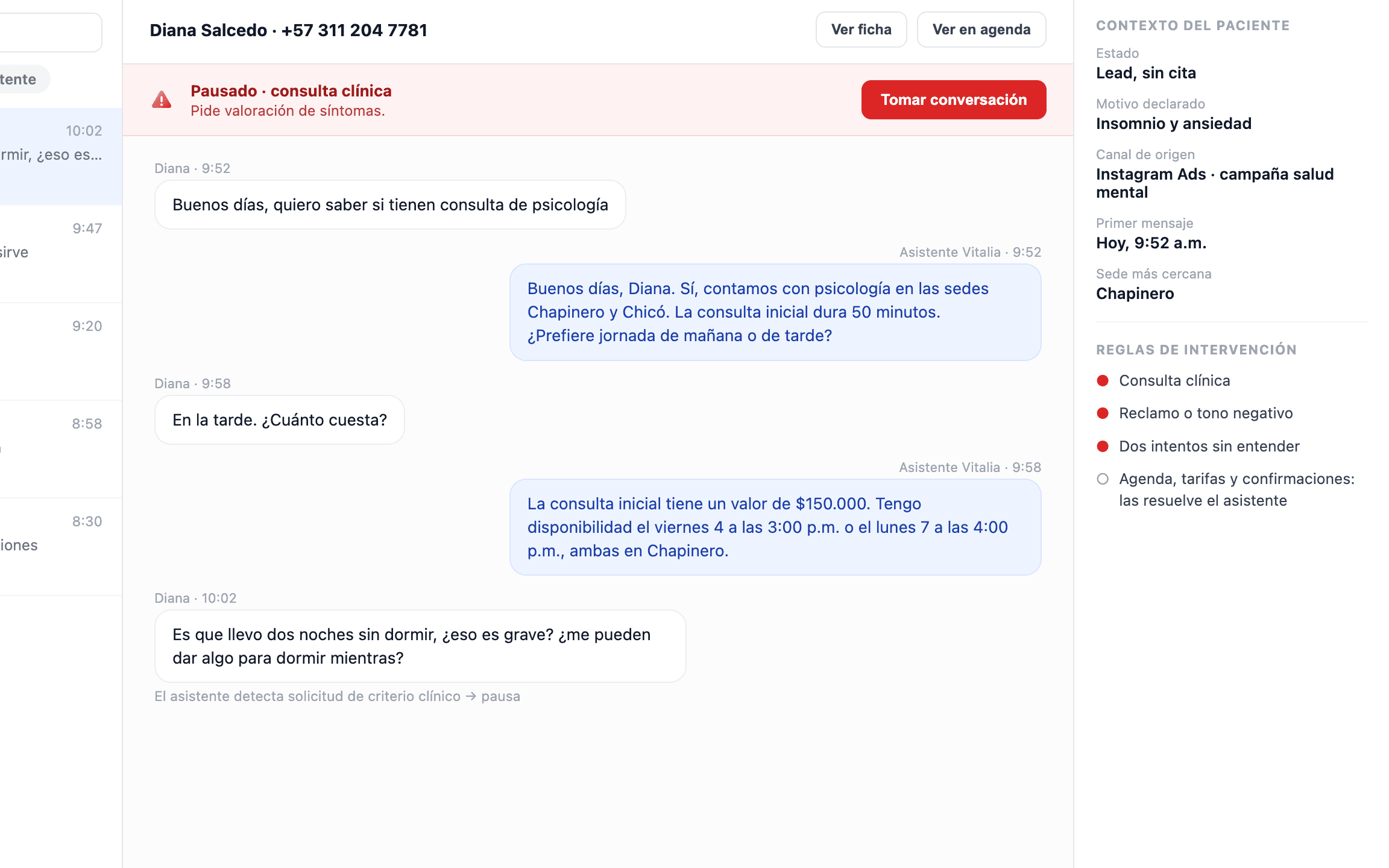Click the assistant reply with $150.000 price
1389x868 pixels.
[775, 527]
